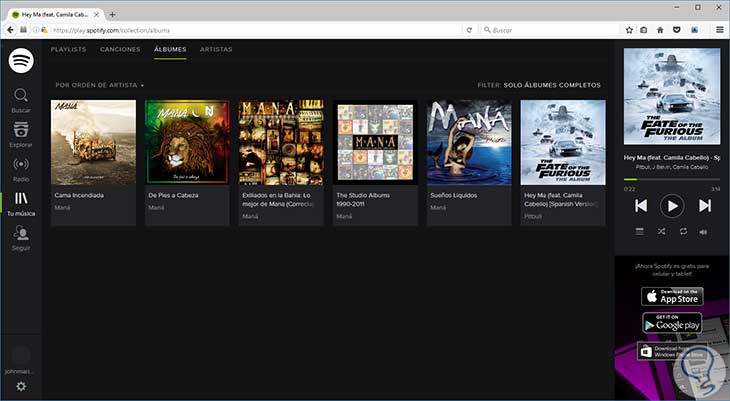Screen dimensions: 730x401
Task: Toggle repeat mode
Action: click(683, 231)
